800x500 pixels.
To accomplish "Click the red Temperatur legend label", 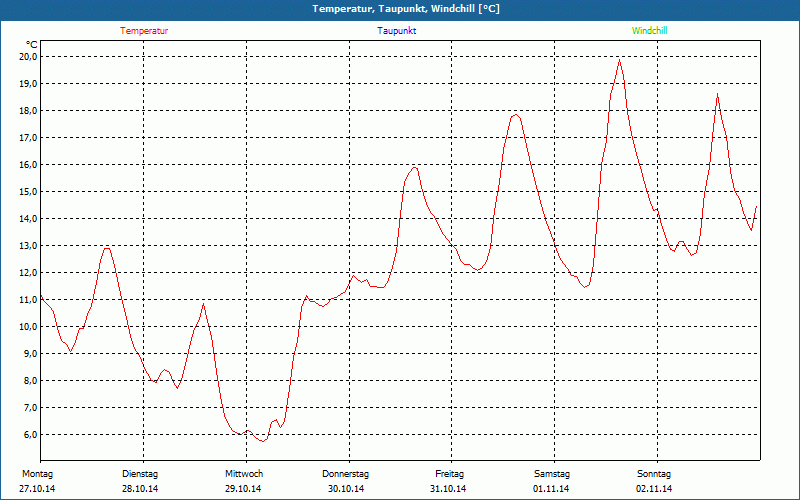I will [x=144, y=31].
